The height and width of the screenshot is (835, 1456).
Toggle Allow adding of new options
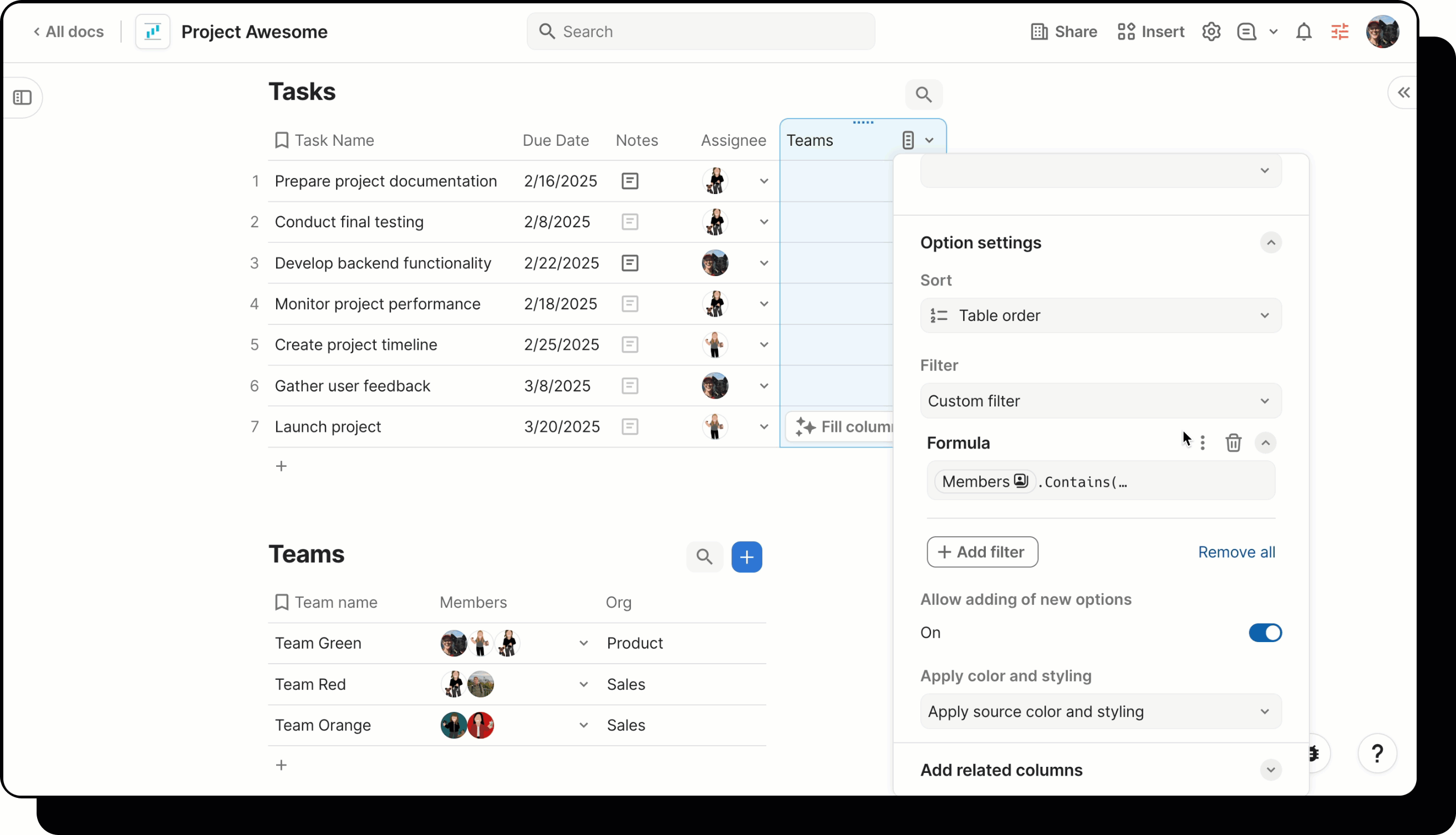[1265, 633]
